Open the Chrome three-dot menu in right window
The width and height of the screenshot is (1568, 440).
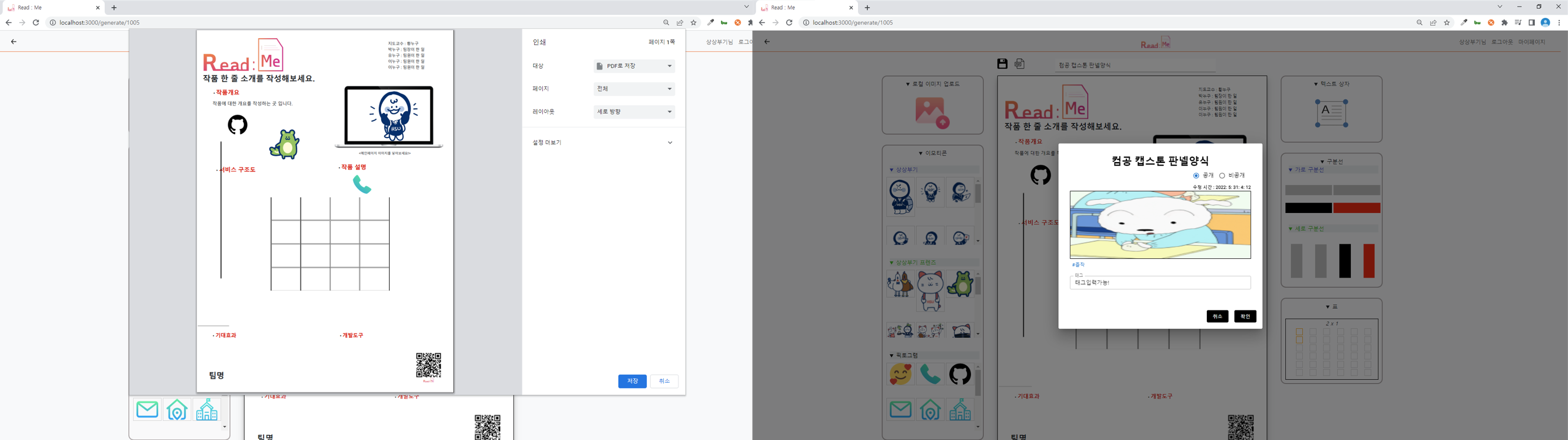(x=1559, y=22)
